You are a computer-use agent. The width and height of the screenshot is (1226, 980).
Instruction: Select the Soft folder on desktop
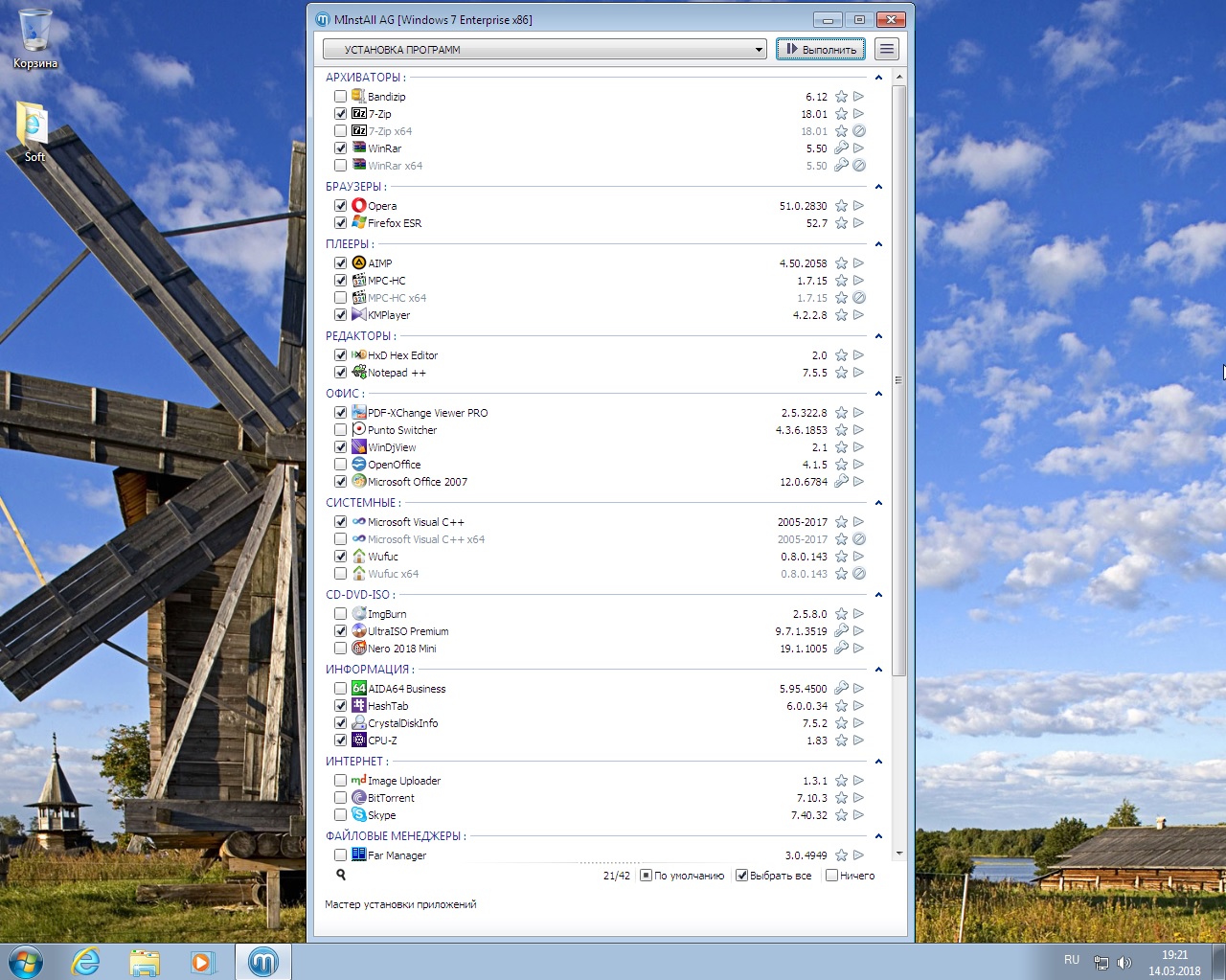(x=34, y=132)
